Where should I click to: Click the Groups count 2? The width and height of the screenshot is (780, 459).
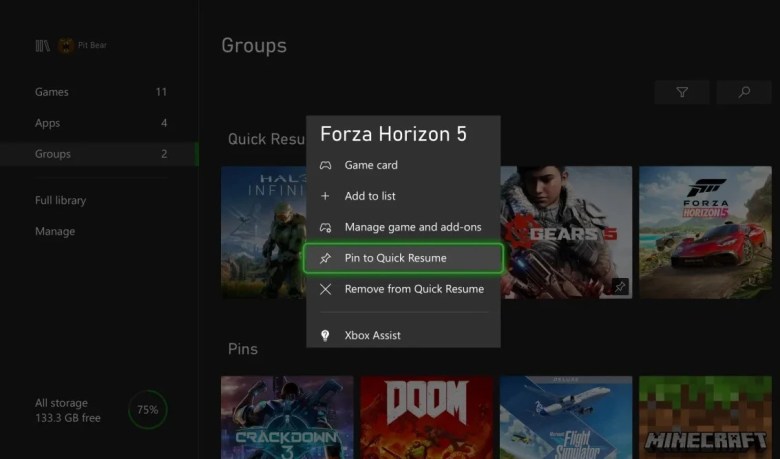click(164, 154)
